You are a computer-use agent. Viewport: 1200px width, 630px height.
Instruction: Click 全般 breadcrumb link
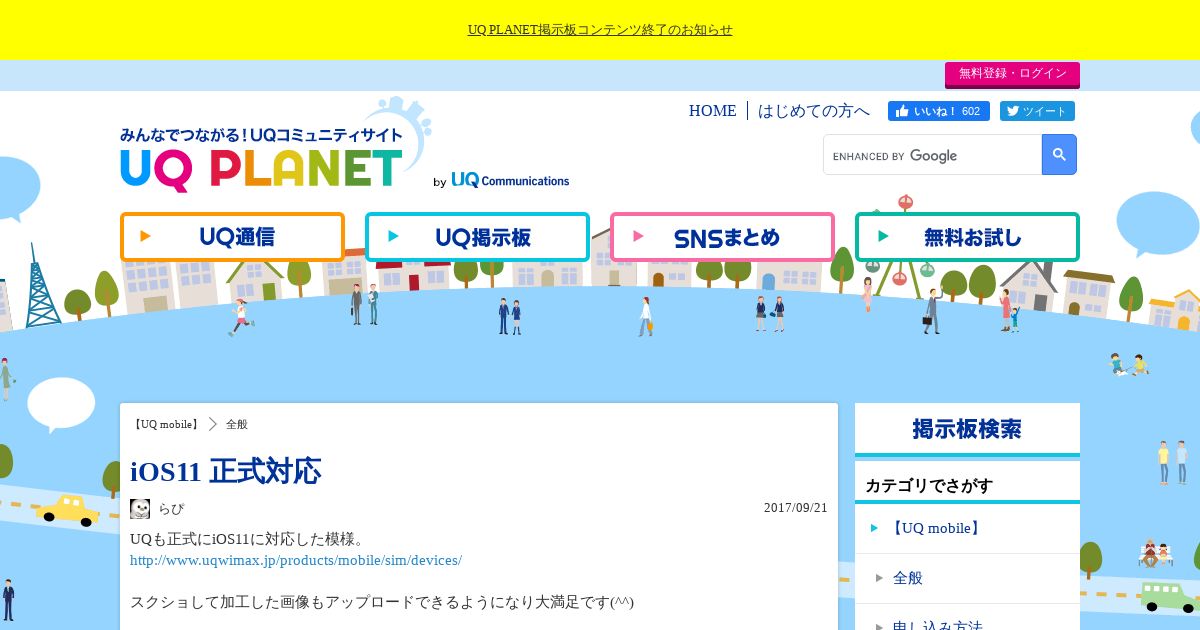click(x=237, y=424)
